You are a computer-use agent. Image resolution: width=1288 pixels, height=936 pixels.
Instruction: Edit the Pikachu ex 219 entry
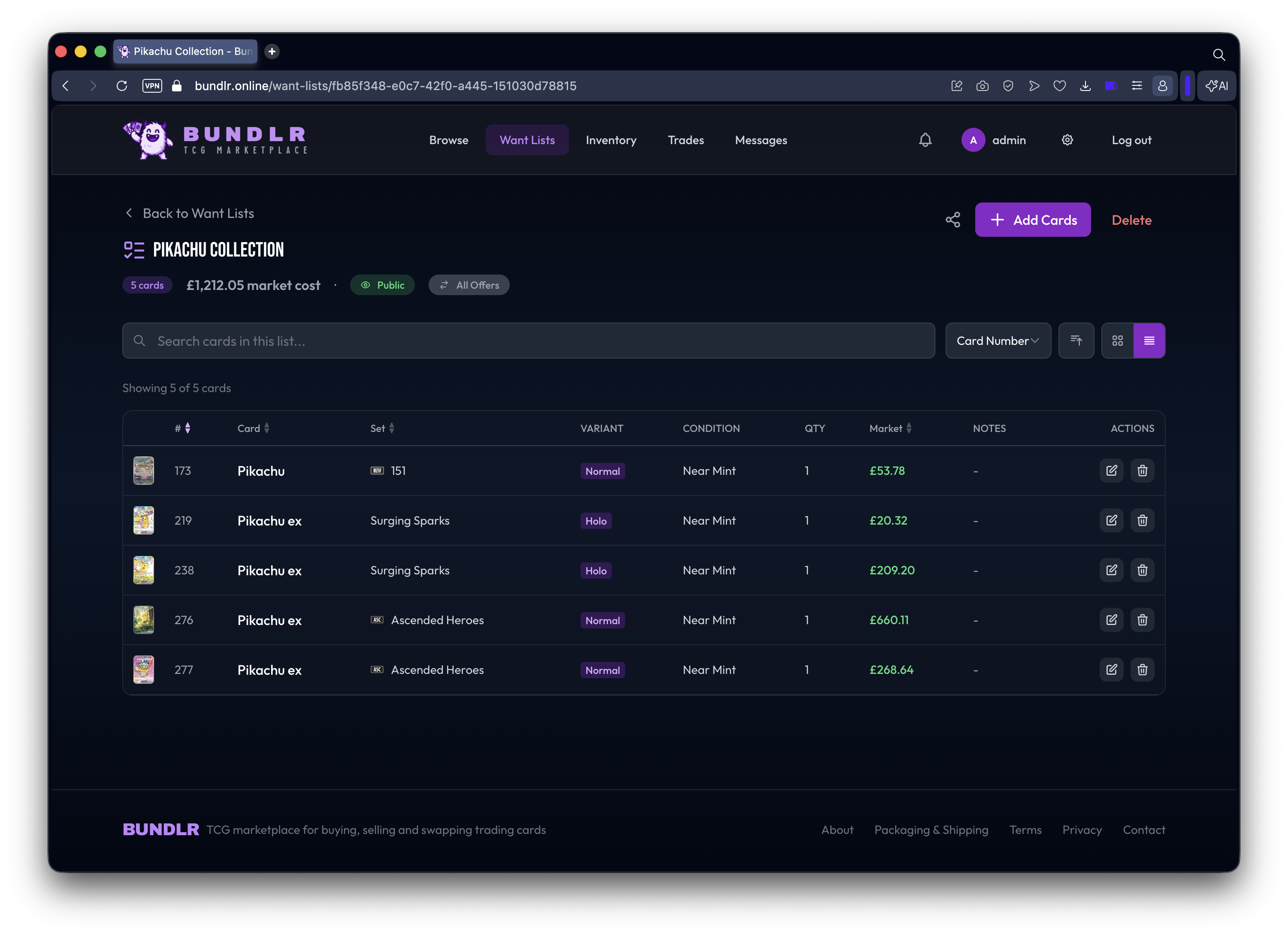(1111, 520)
